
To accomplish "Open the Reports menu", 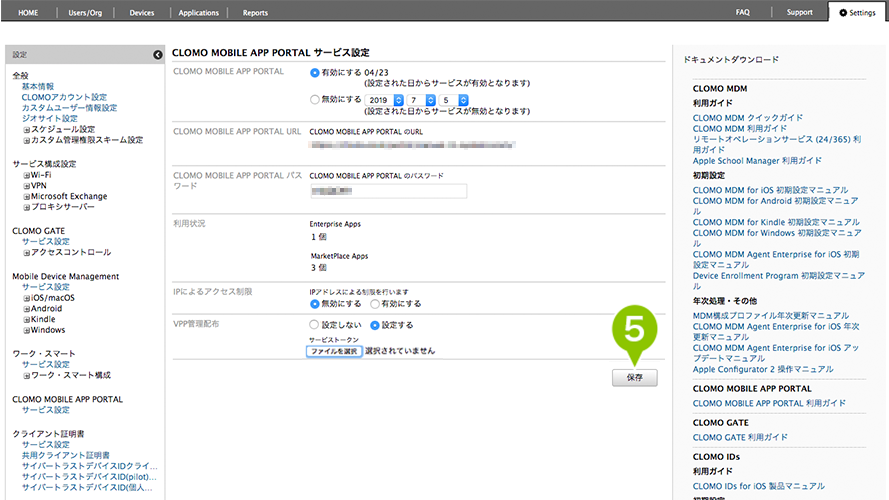I will pos(255,12).
